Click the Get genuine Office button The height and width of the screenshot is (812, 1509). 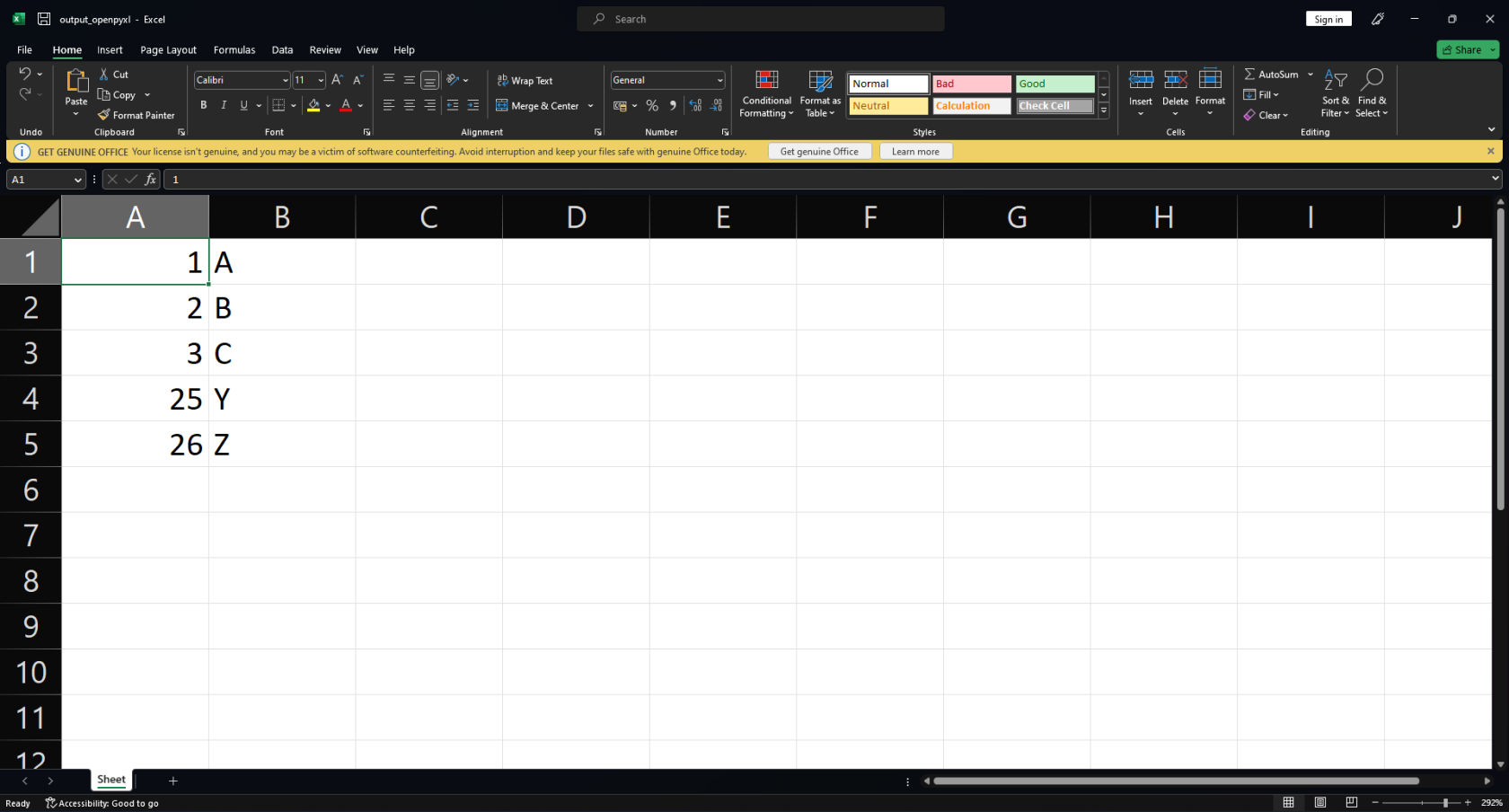click(x=819, y=151)
